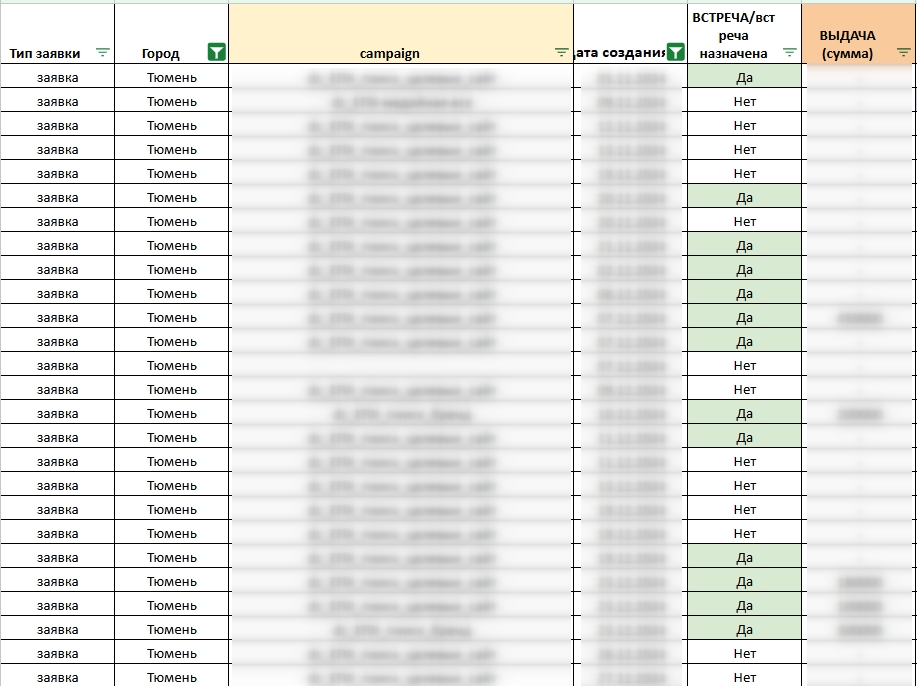Select the first blurred date cell under Дата создания

click(630, 77)
